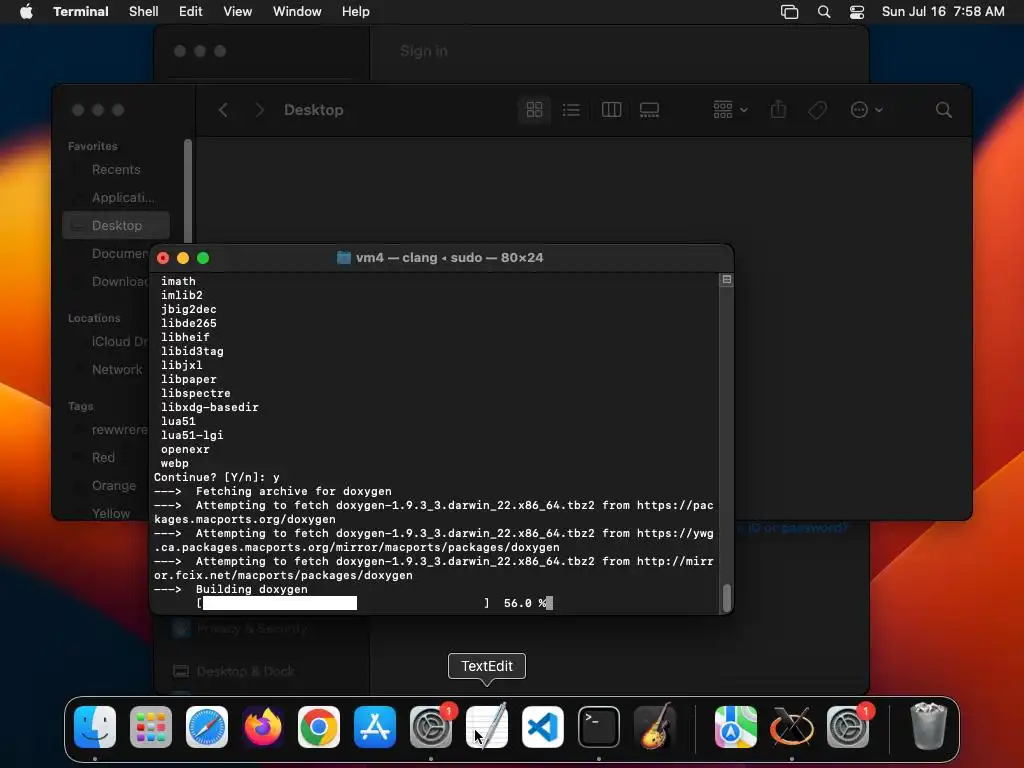Select Recents in Finder sidebar
Image resolution: width=1024 pixels, height=768 pixels.
tap(116, 170)
